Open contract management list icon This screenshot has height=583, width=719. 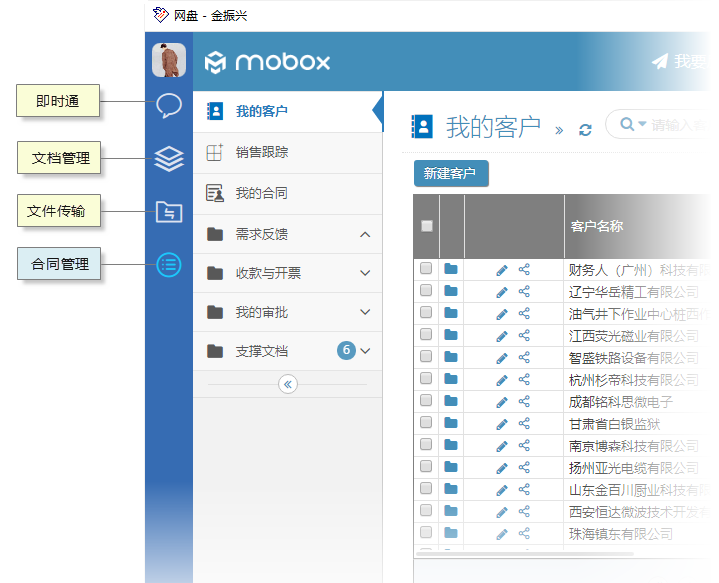coord(169,264)
